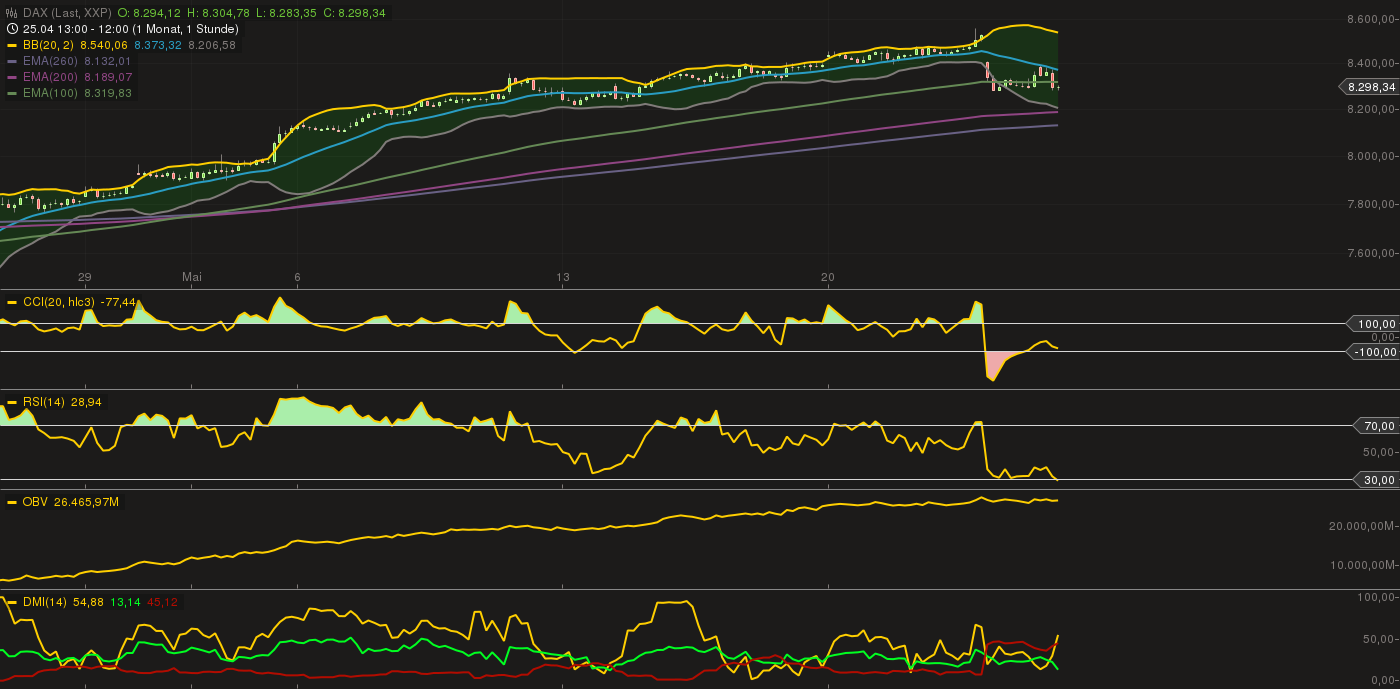Click the 'EMA(200)' indicator label
1400x689 pixels.
point(51,77)
